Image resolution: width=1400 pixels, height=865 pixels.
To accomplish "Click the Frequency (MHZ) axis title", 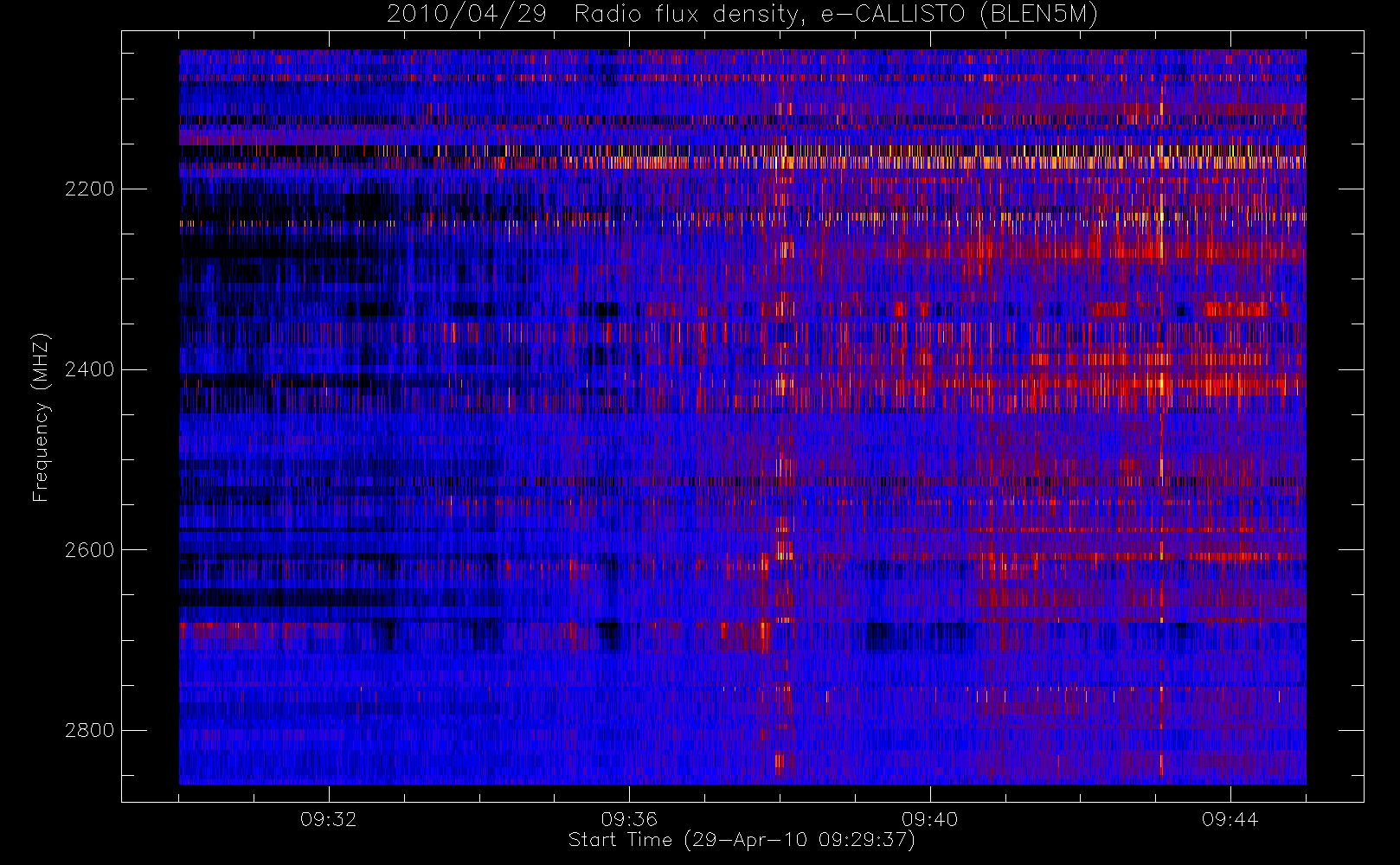I will pos(42,417).
